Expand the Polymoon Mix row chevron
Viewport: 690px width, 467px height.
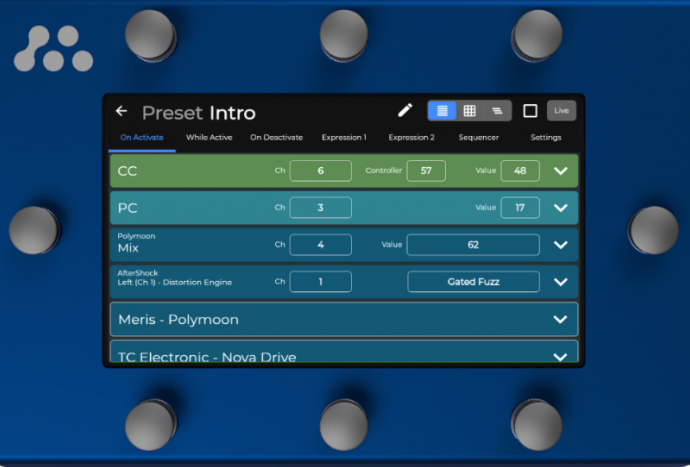(x=560, y=245)
